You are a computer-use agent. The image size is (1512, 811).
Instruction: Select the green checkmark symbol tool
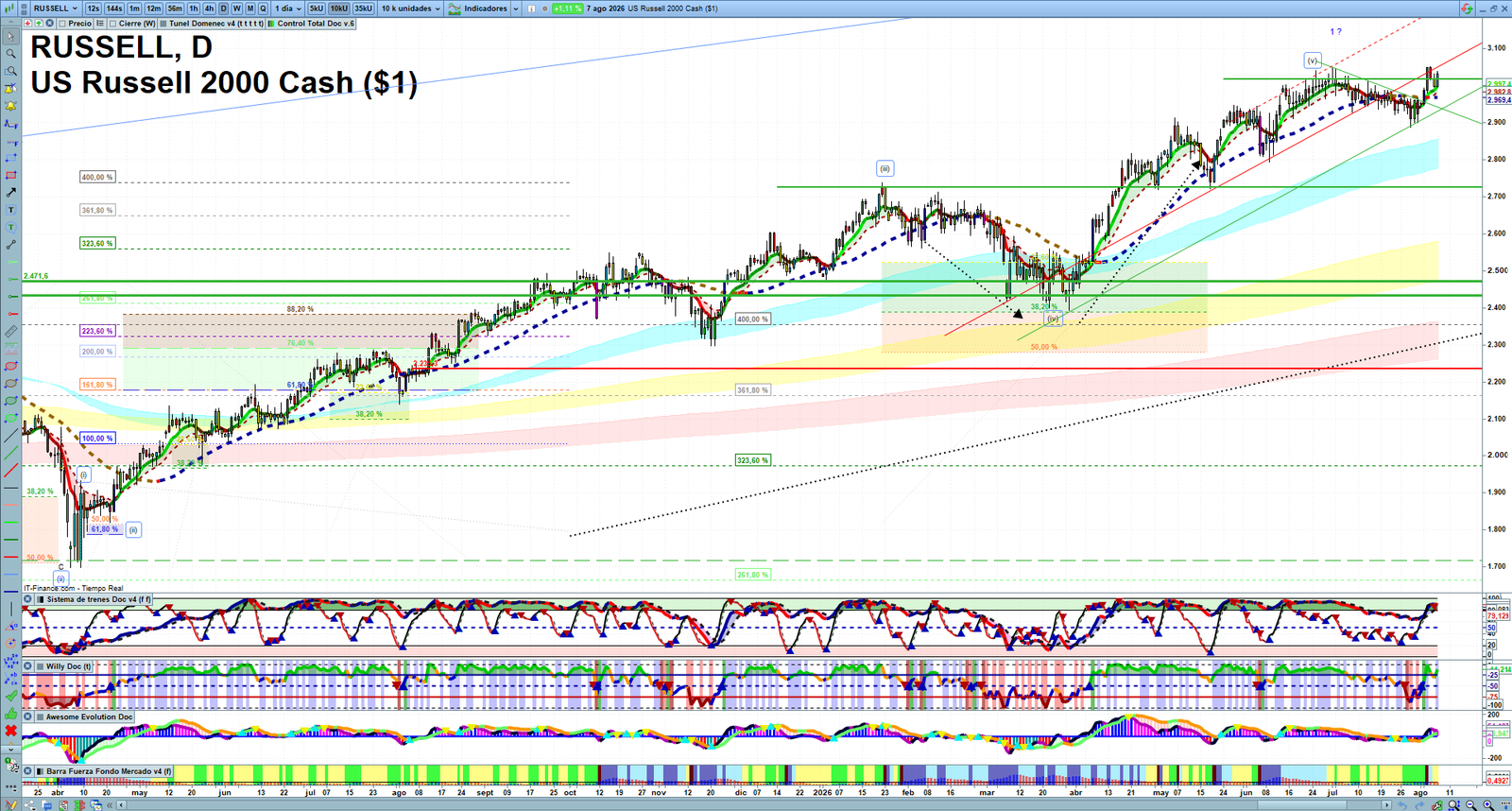point(11,696)
